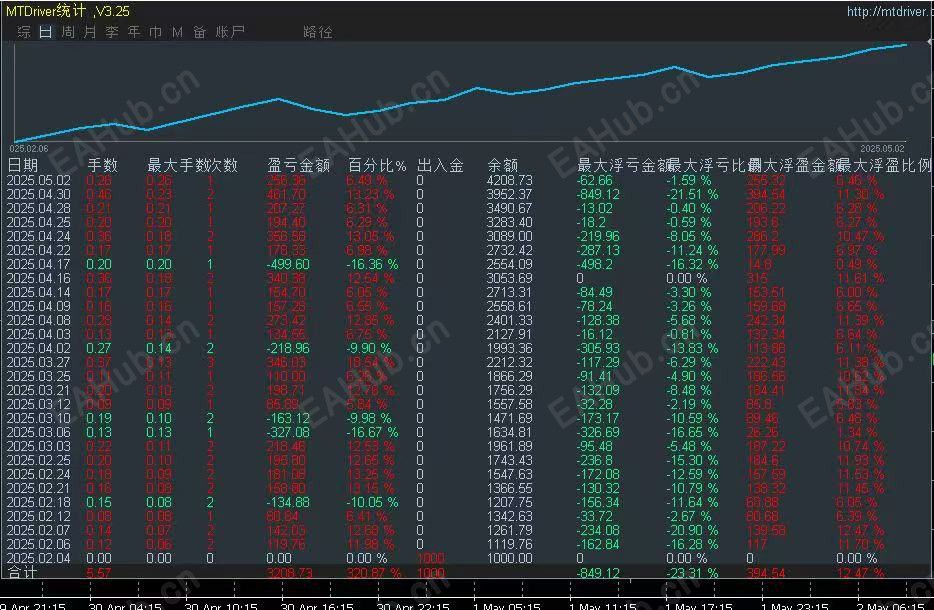Image resolution: width=934 pixels, height=610 pixels.
Task: Click loss amount -134.88
Action: pos(288,502)
